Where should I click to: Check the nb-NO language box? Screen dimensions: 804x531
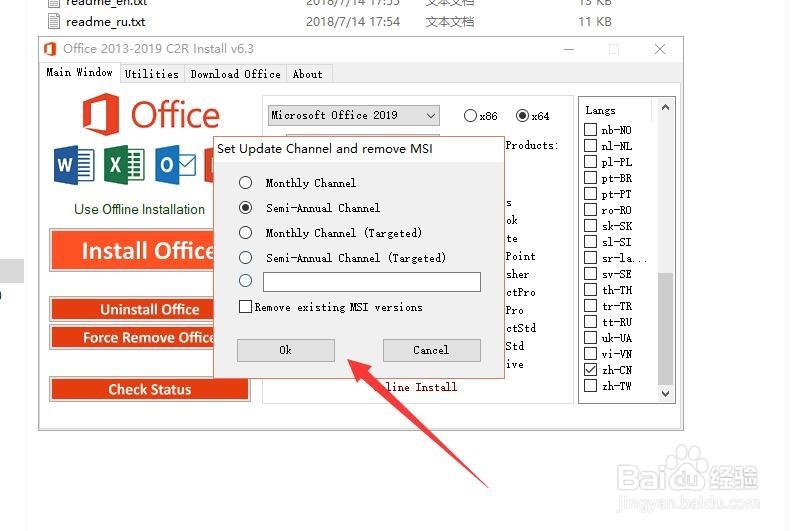pos(591,130)
